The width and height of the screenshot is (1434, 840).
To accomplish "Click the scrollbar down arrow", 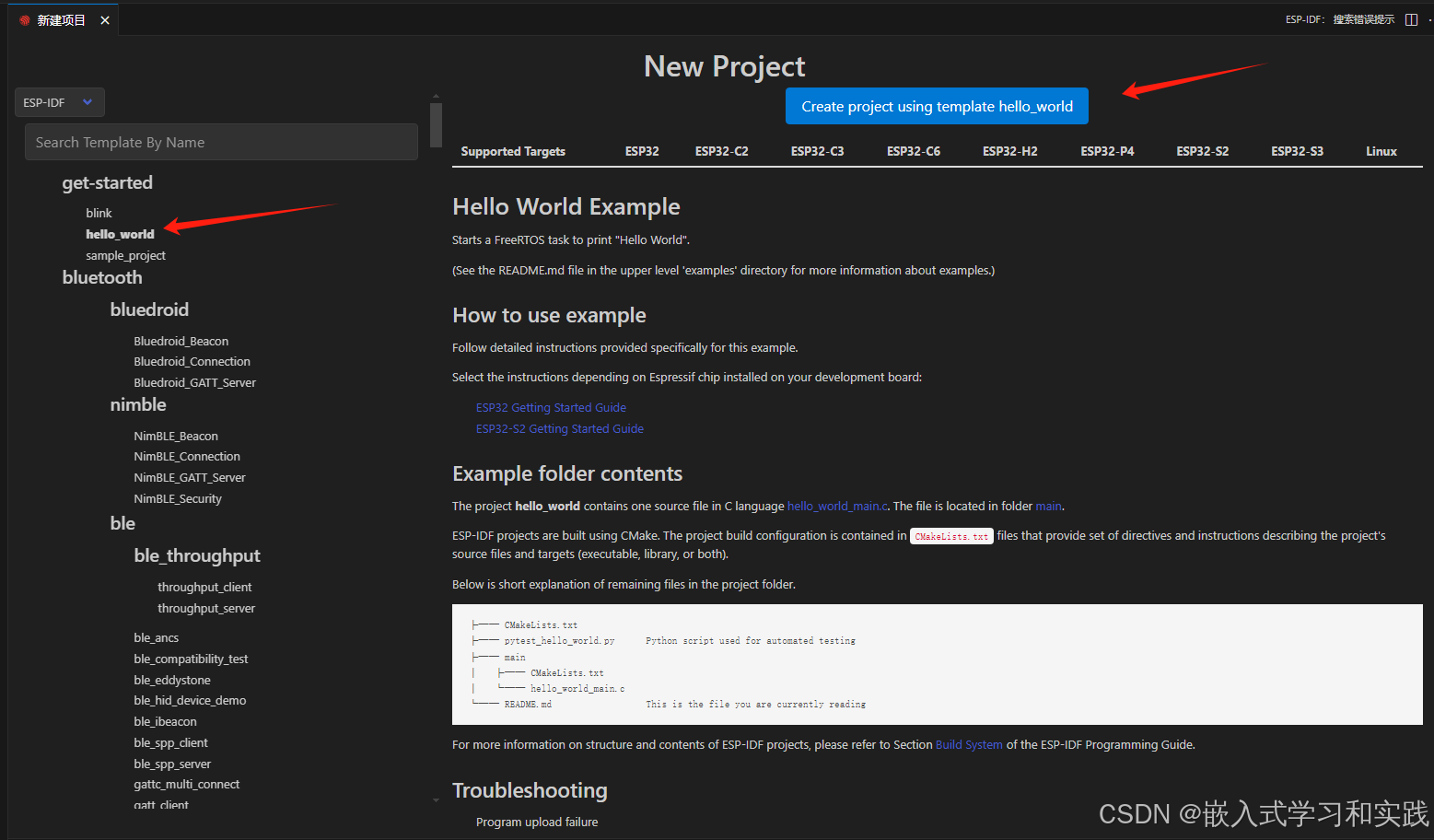I will tap(436, 800).
